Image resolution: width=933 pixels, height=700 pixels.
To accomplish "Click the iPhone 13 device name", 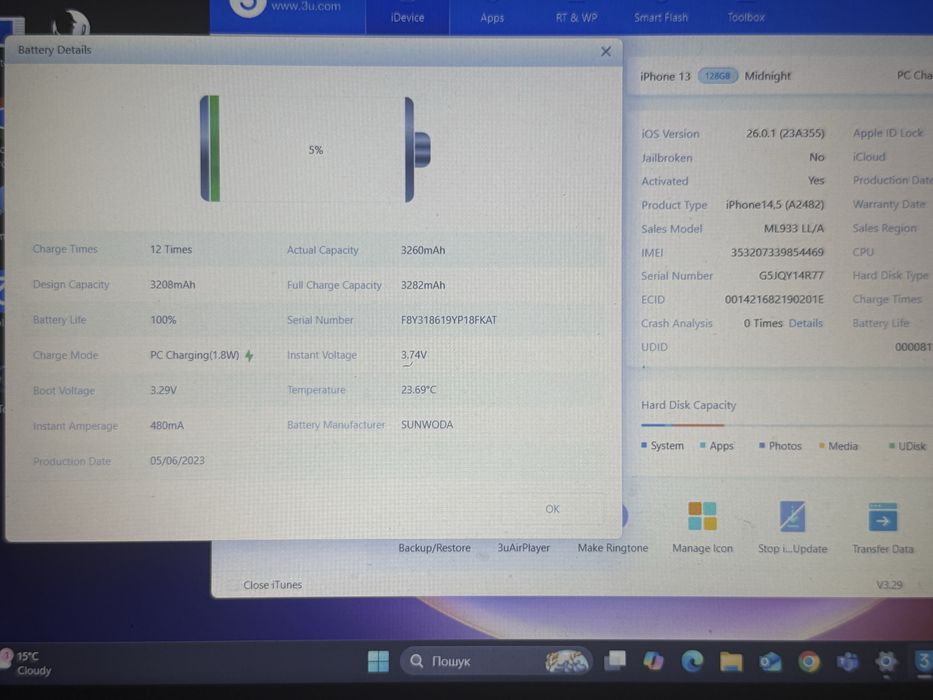I will point(665,76).
